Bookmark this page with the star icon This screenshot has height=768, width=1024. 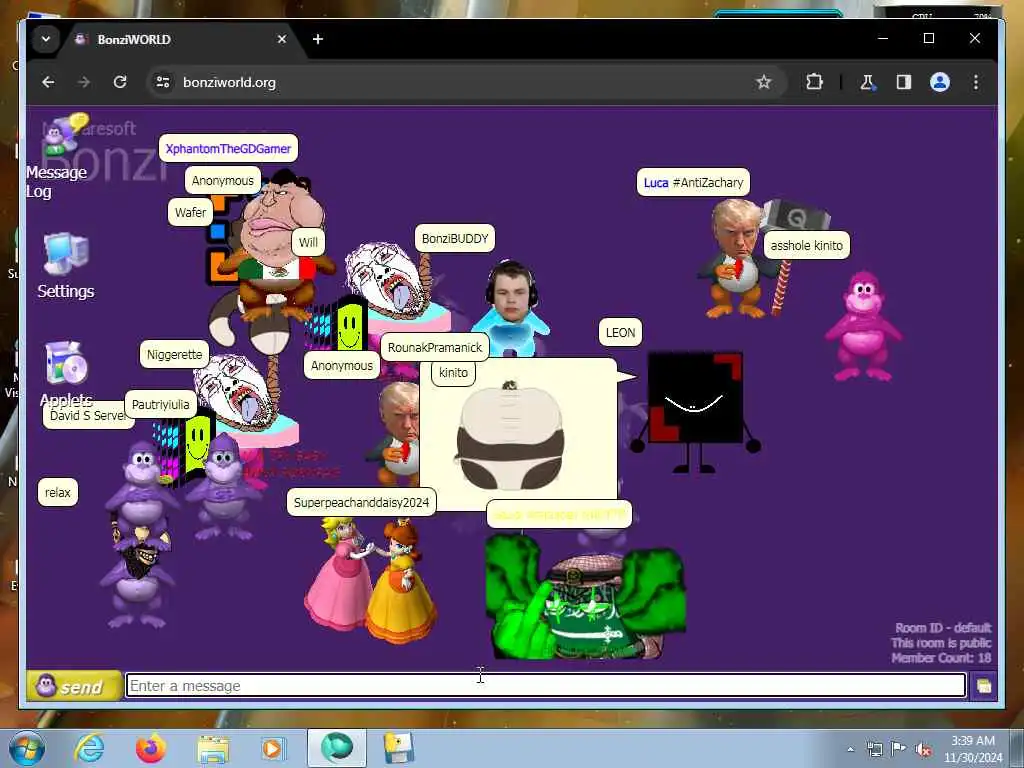tap(763, 82)
